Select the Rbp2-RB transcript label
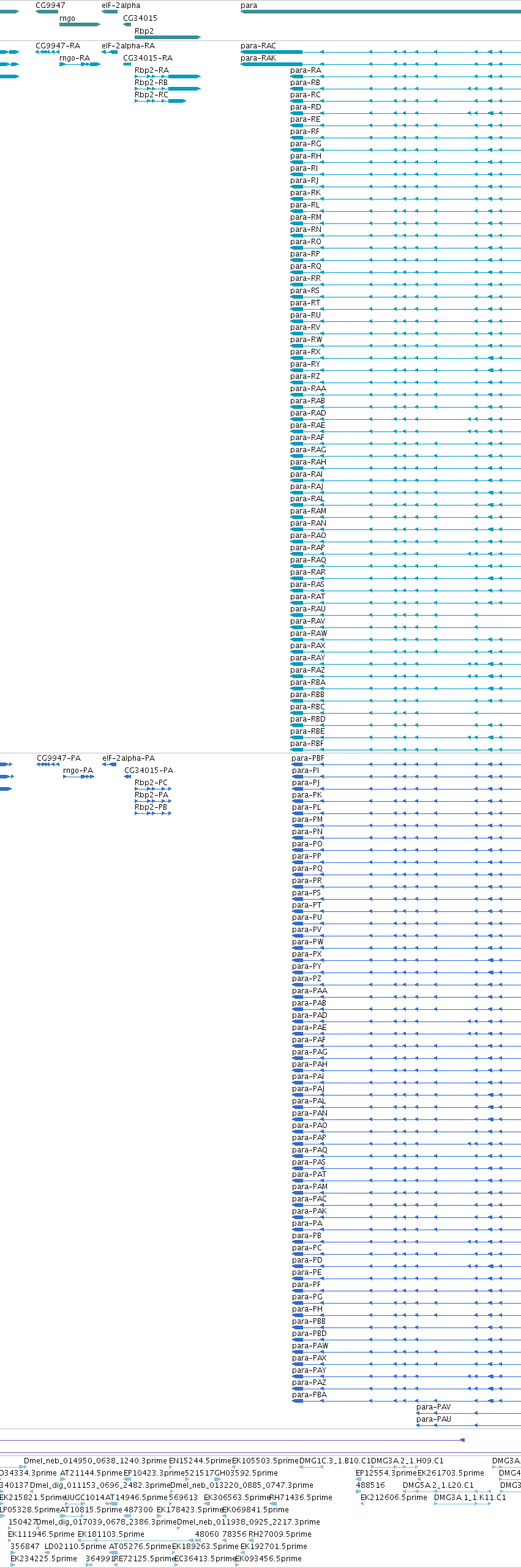 [x=151, y=83]
